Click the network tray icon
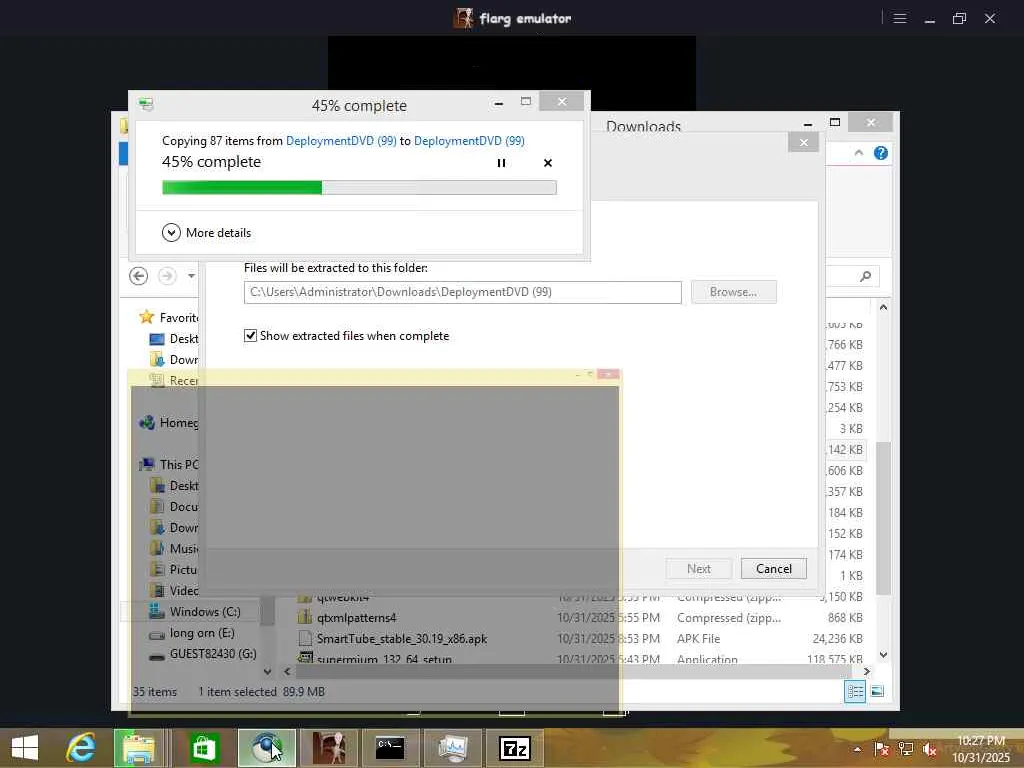This screenshot has width=1024, height=768. [x=906, y=749]
